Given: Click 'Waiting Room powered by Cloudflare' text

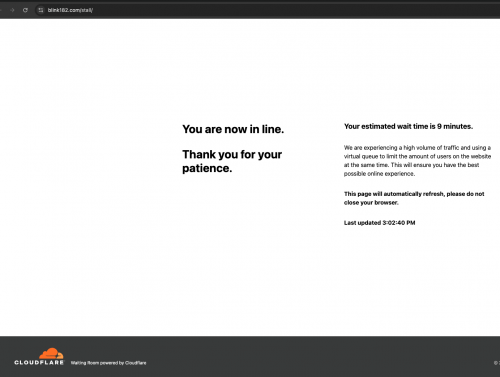Looking at the screenshot, I should click(x=108, y=363).
